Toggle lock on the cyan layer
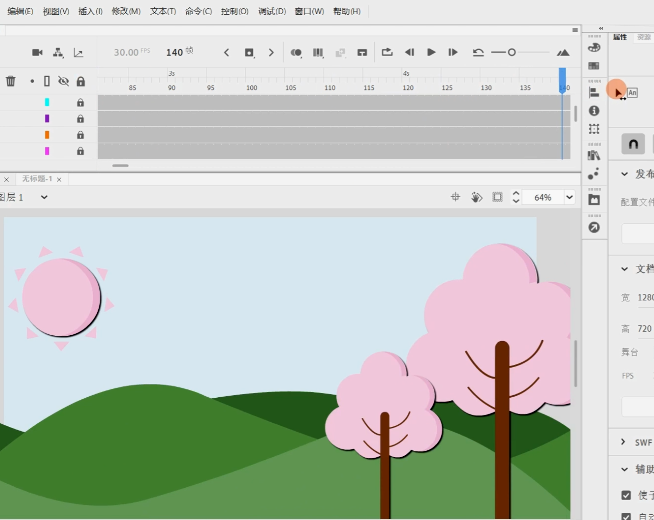Screen dimensions: 654x520 click(x=80, y=102)
